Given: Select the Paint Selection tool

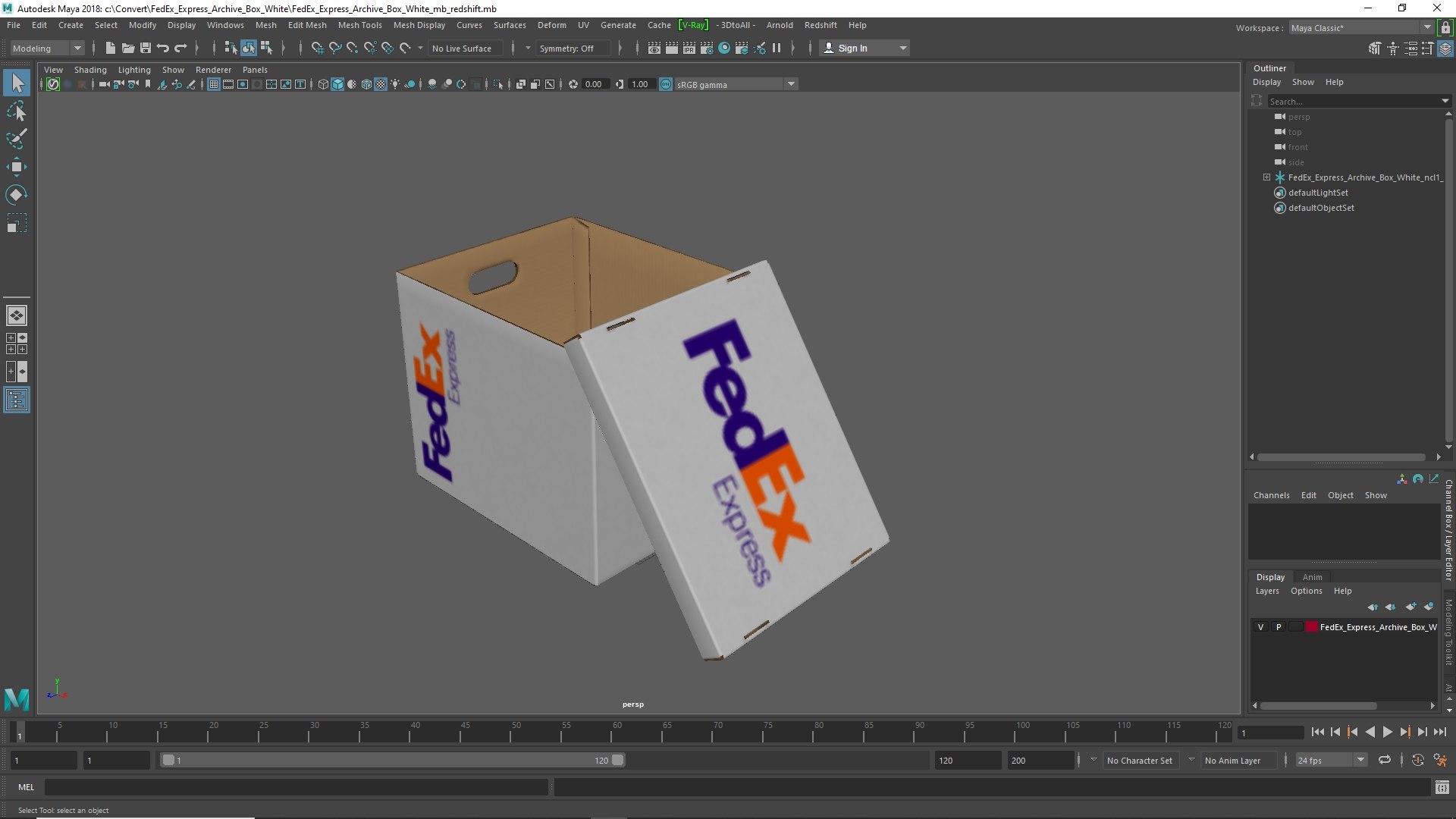Looking at the screenshot, I should point(17,140).
